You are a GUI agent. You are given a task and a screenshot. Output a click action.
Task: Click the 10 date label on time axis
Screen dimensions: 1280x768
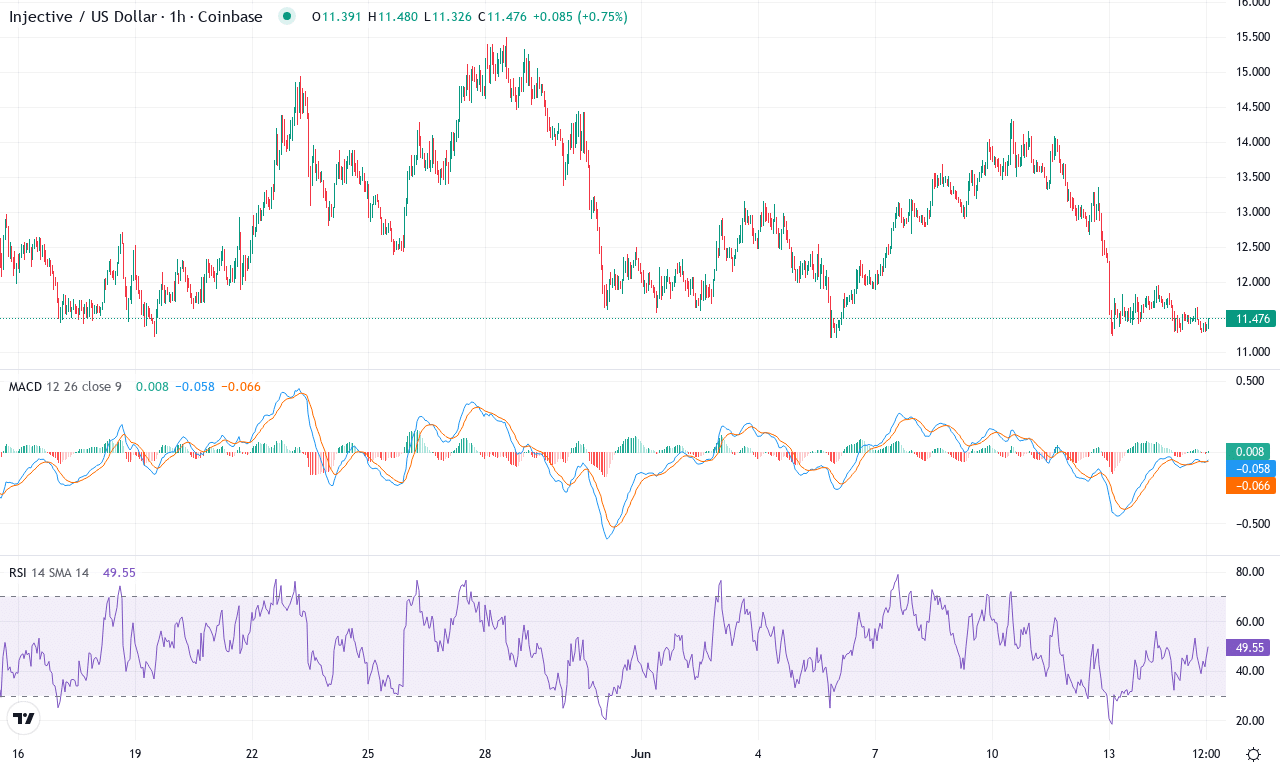[992, 753]
